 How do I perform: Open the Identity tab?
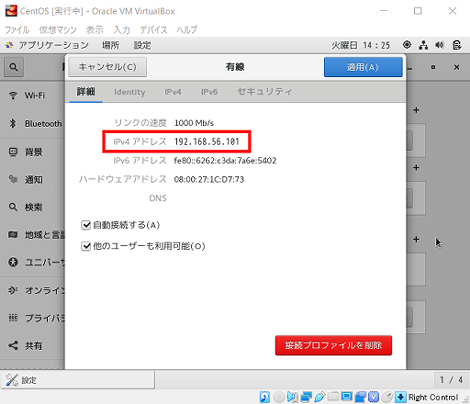coord(130,92)
